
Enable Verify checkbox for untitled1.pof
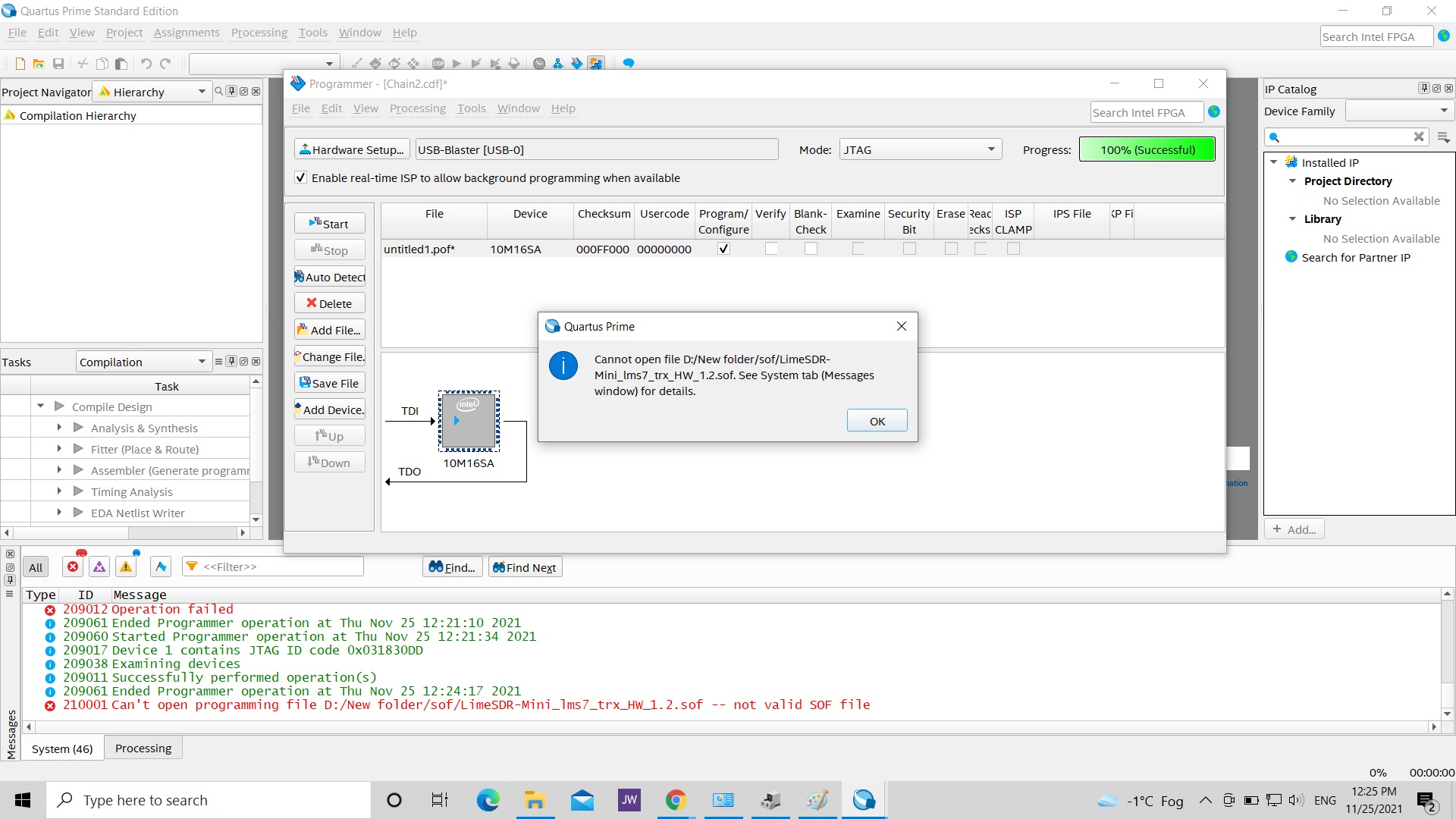[771, 249]
